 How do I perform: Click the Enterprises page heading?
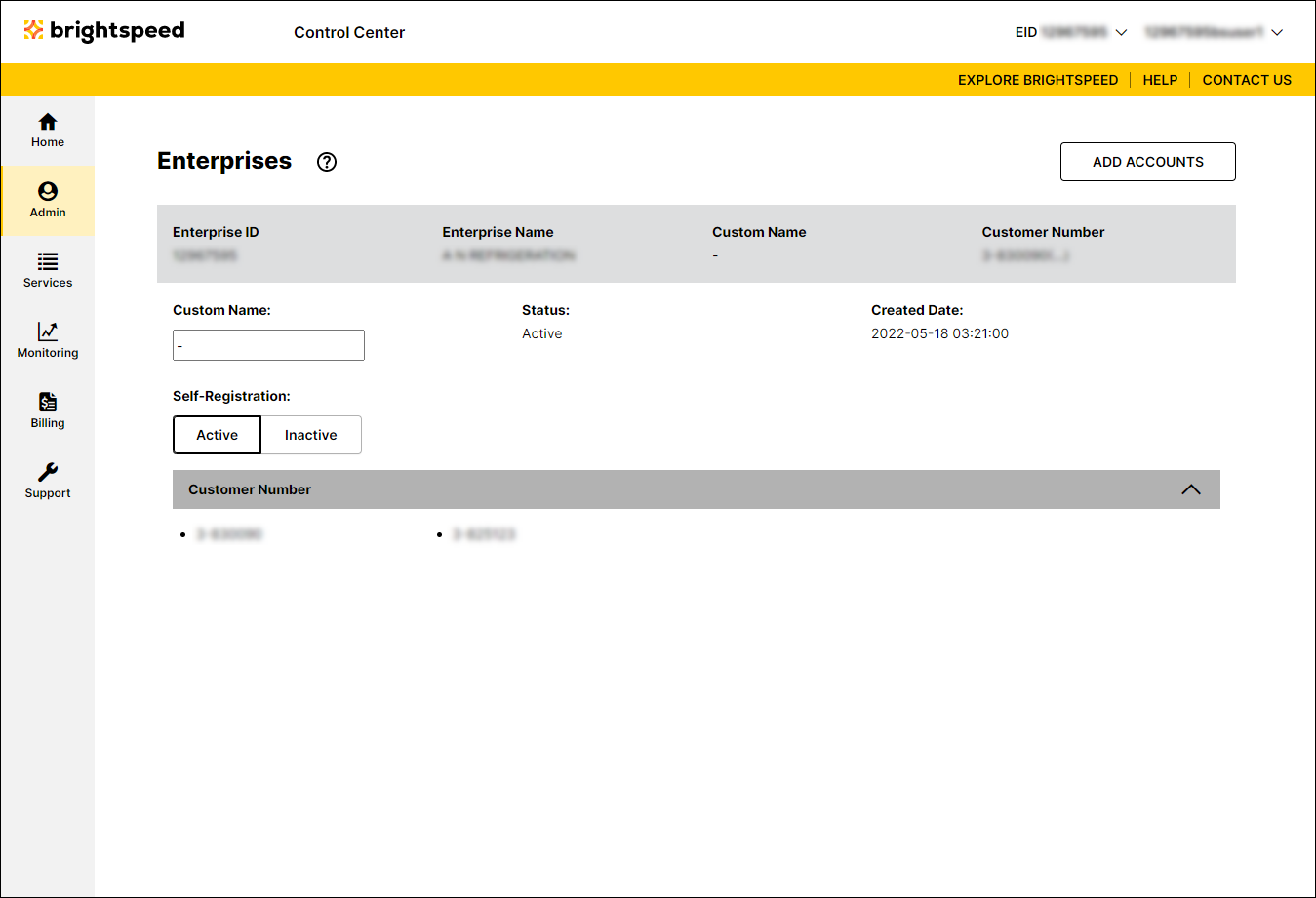pos(224,161)
